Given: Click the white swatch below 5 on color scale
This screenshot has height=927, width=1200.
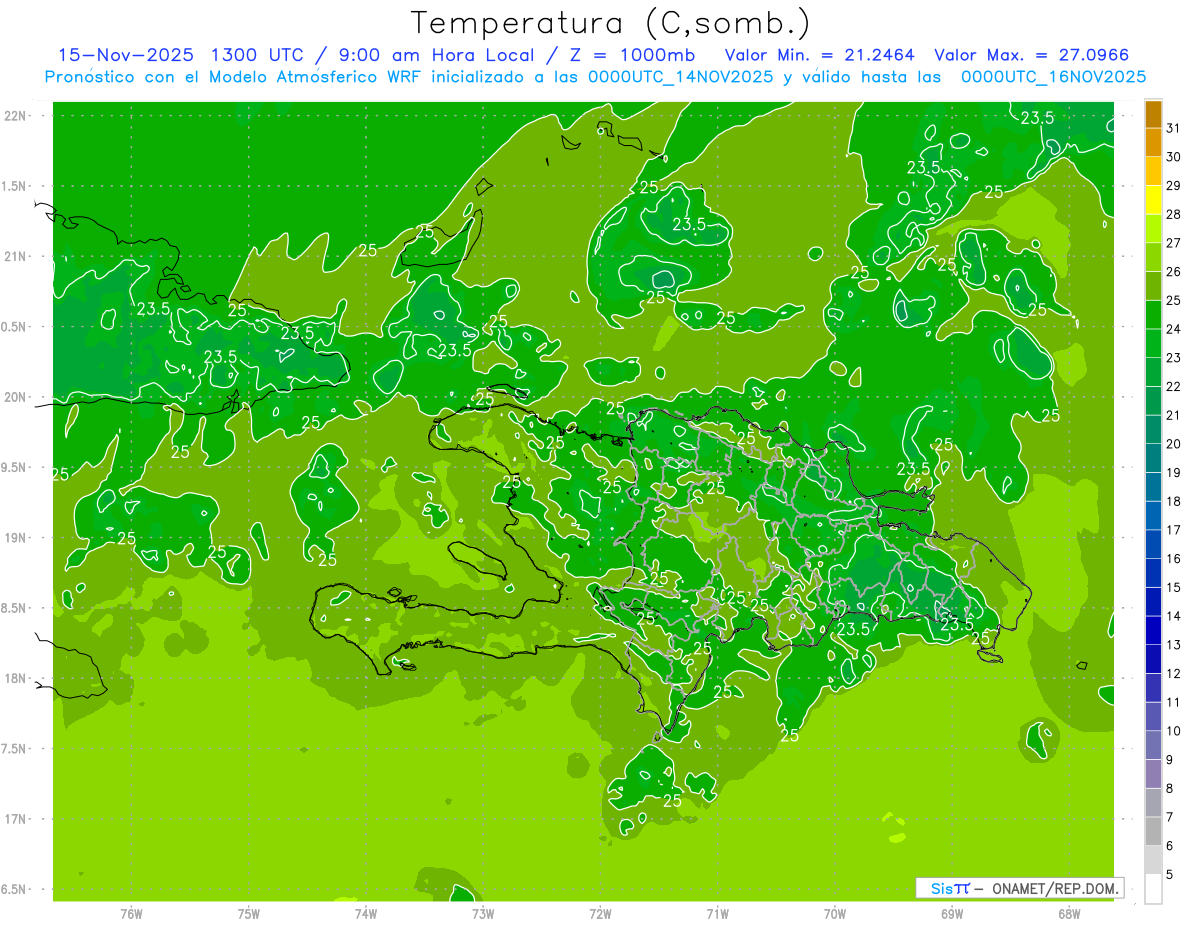Looking at the screenshot, I should [x=1153, y=889].
